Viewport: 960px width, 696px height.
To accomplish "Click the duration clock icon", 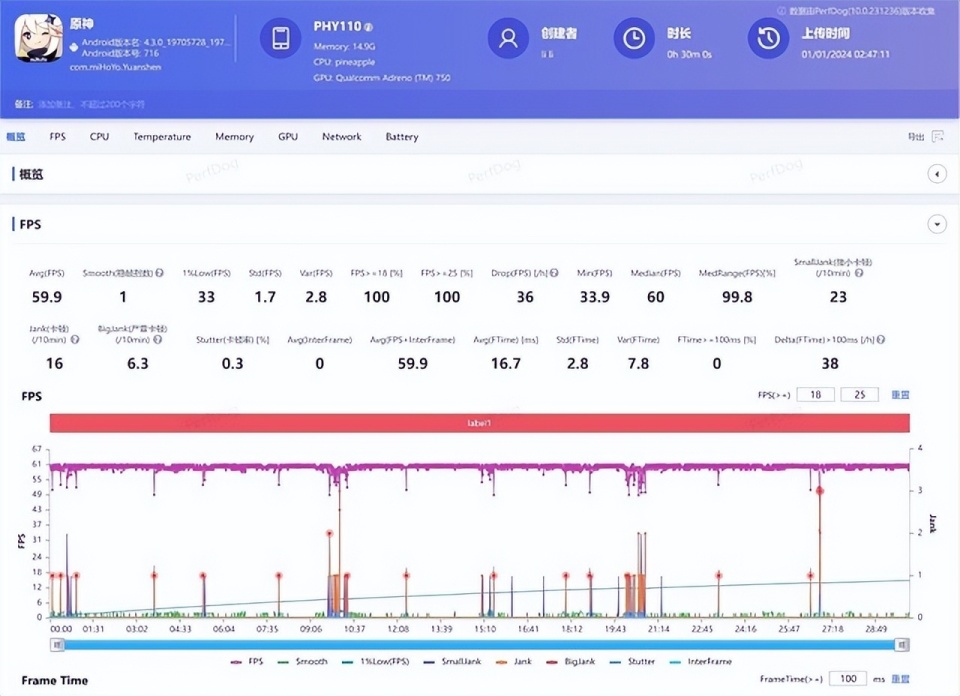I will (634, 39).
